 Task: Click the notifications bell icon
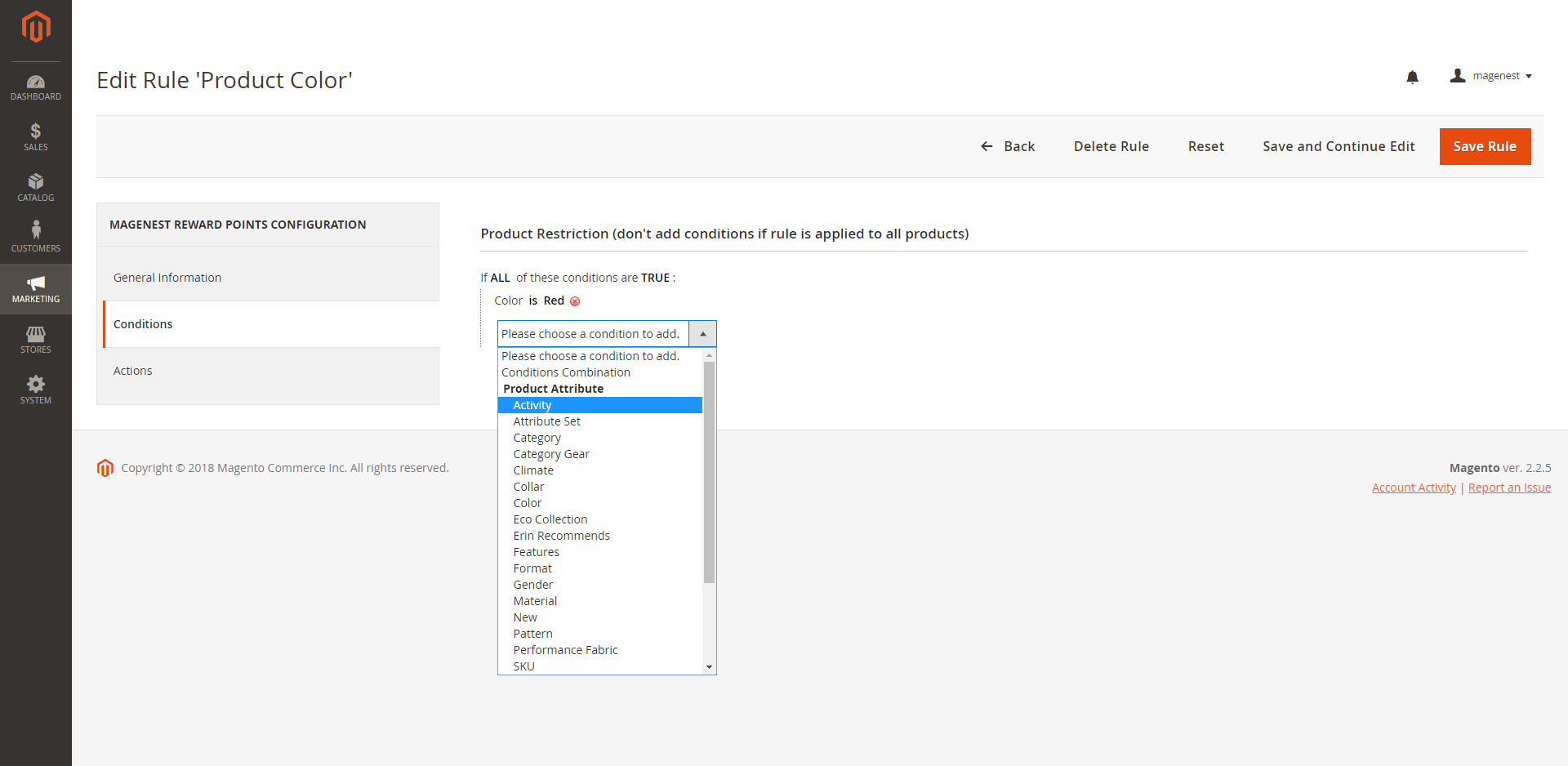pyautogui.click(x=1412, y=77)
